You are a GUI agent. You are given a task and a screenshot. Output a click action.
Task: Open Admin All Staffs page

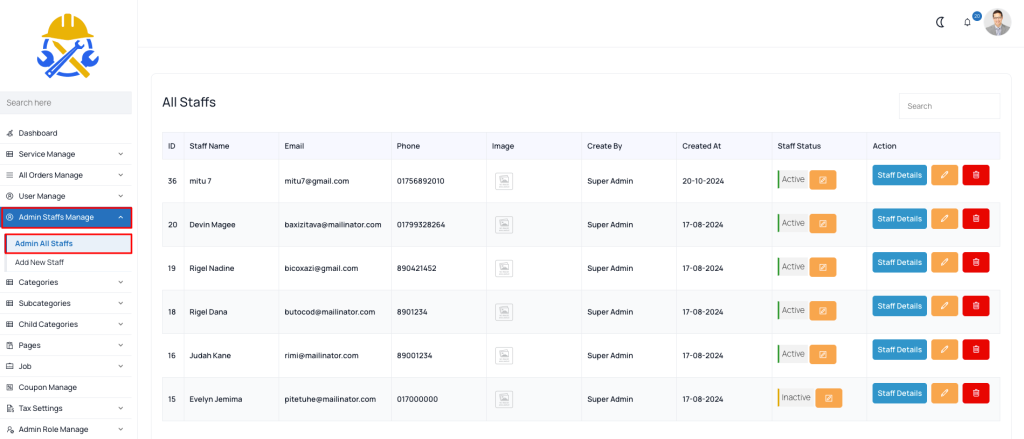tap(69, 244)
